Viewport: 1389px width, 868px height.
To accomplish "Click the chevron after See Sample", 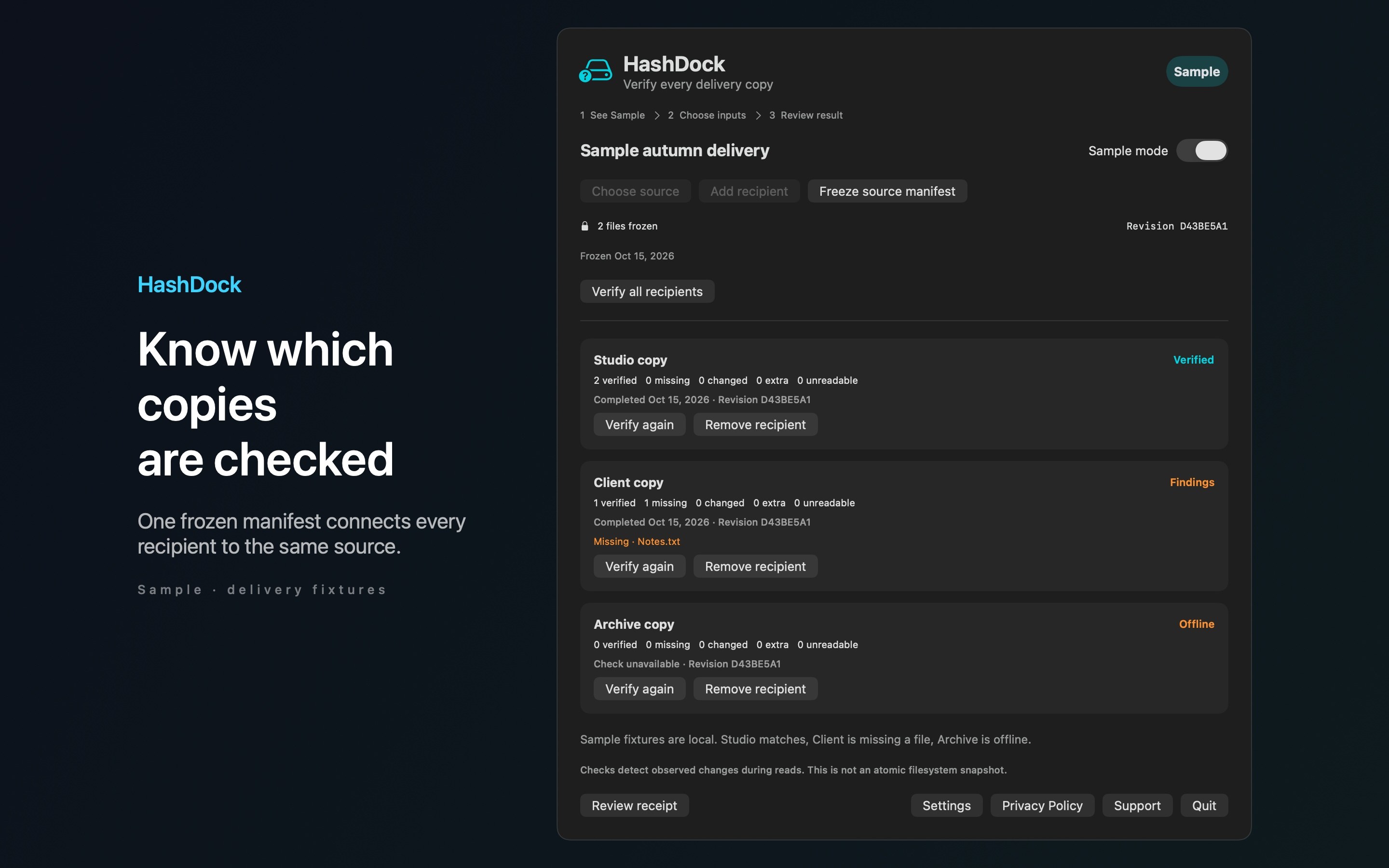I will coord(656,115).
